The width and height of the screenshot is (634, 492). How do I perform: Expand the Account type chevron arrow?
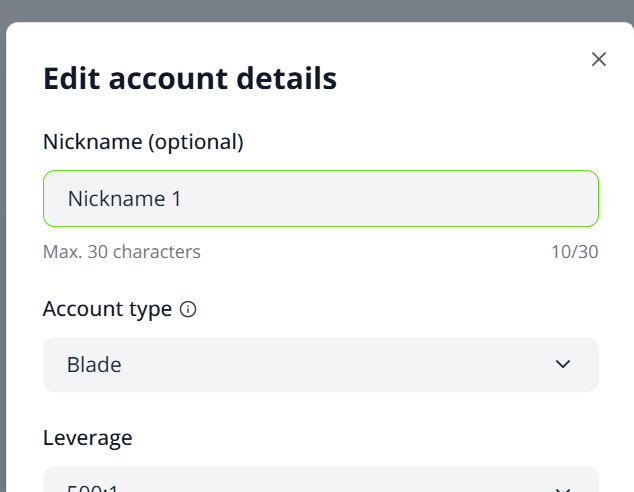coord(562,364)
